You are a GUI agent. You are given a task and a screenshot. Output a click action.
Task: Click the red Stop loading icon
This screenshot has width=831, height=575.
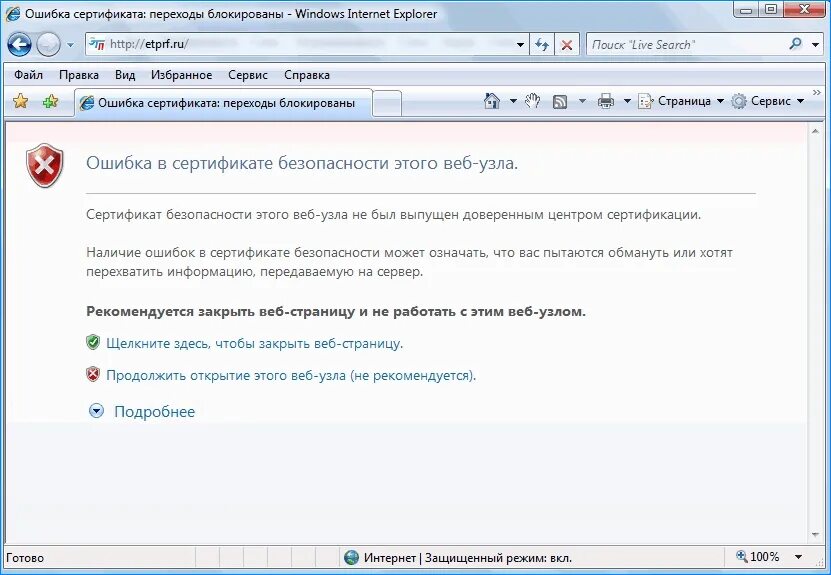tap(567, 45)
